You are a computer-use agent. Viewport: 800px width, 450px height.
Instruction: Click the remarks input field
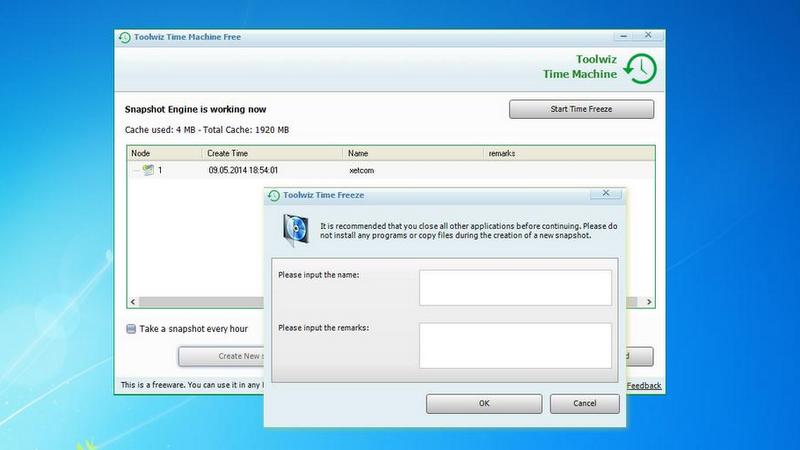(515, 345)
